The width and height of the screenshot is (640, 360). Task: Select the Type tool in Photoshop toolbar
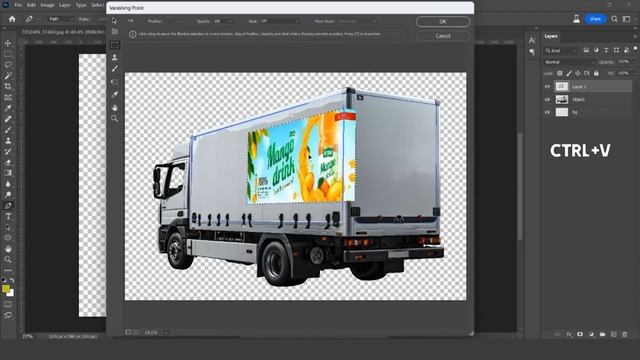(x=8, y=217)
